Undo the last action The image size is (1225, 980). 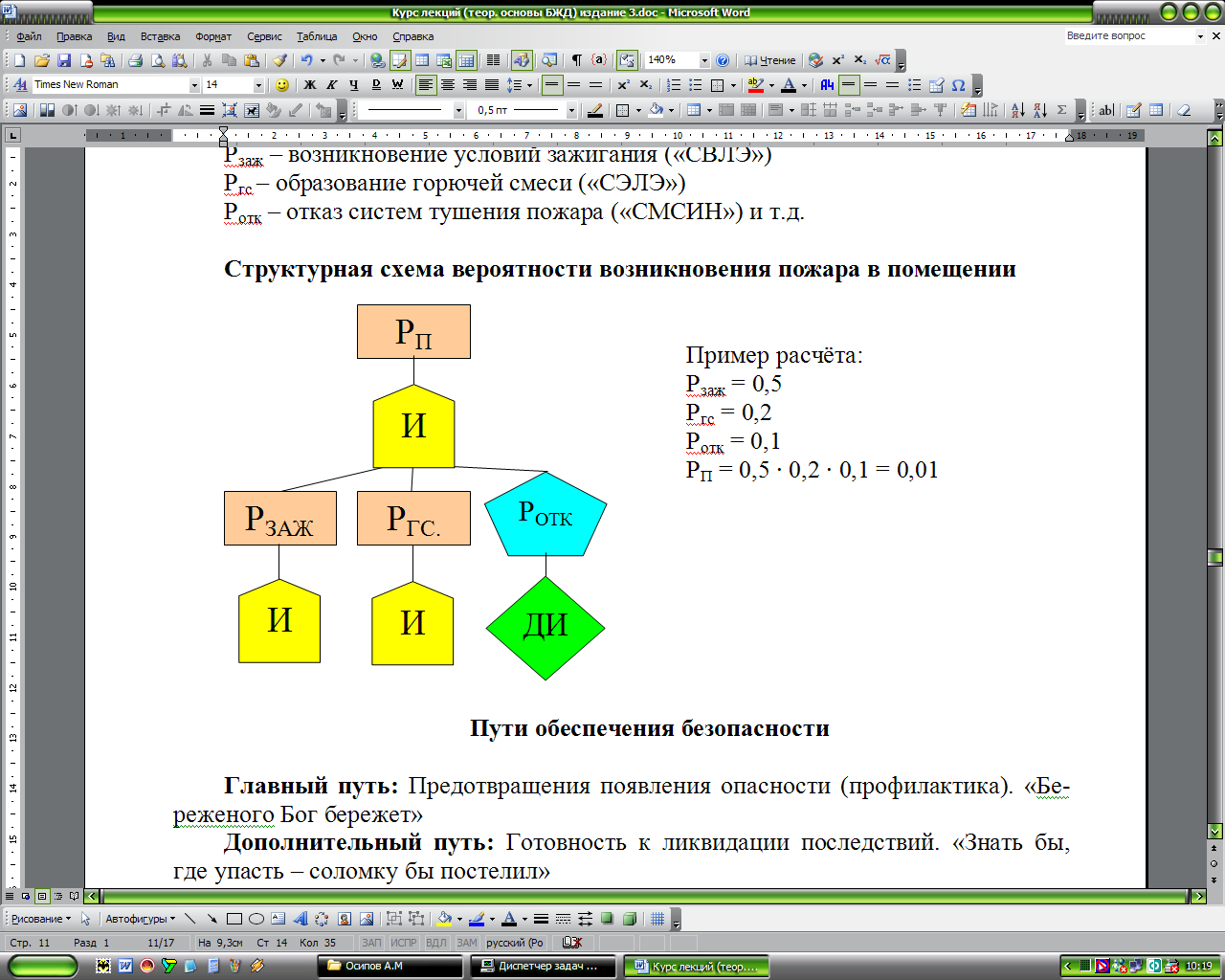(x=306, y=60)
